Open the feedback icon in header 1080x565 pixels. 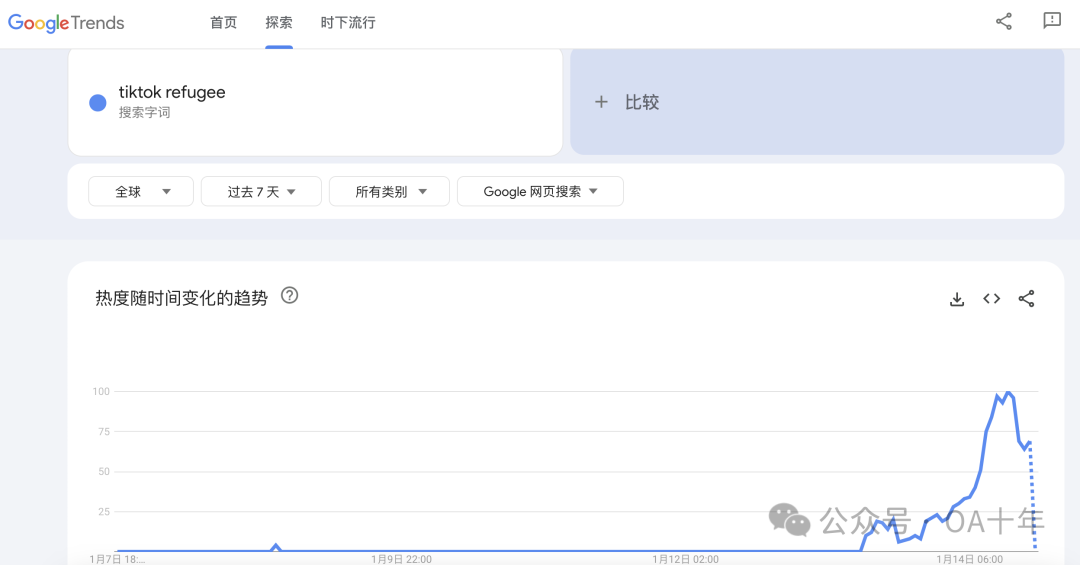click(1052, 21)
